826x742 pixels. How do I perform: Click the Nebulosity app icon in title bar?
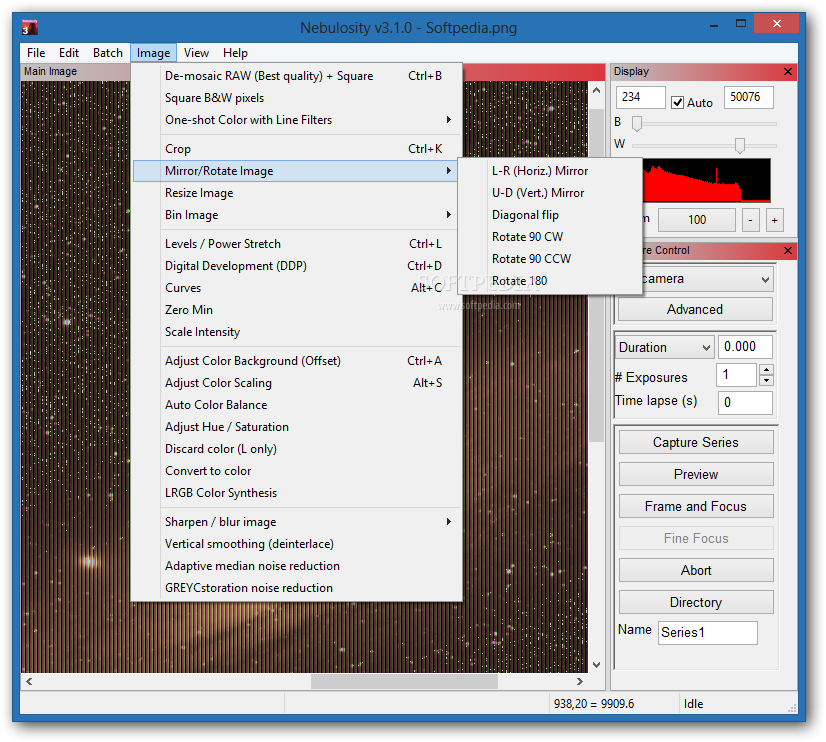(x=30, y=27)
